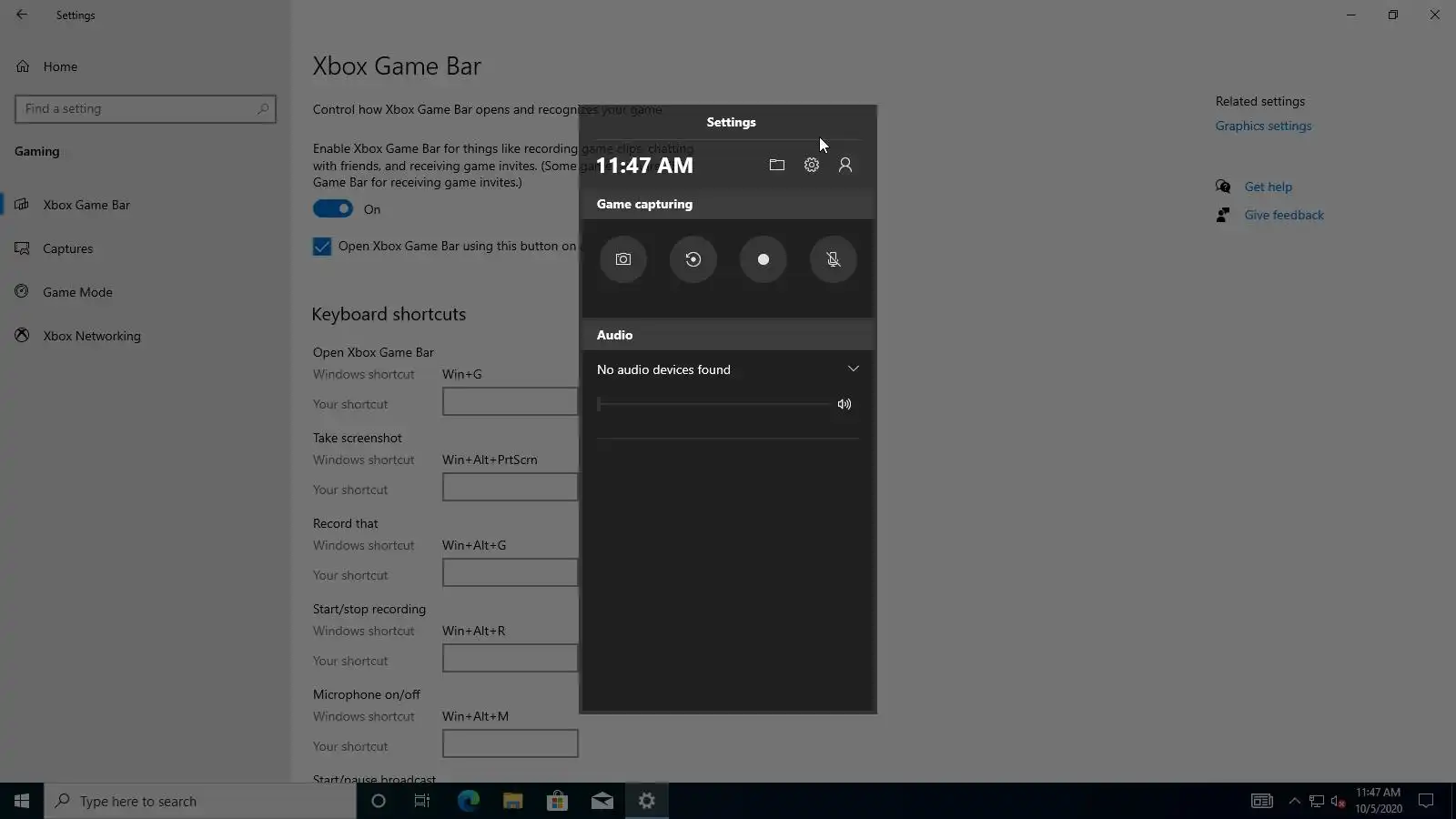Expand the audio devices dropdown chevron
This screenshot has height=819, width=1456.
[x=854, y=369]
